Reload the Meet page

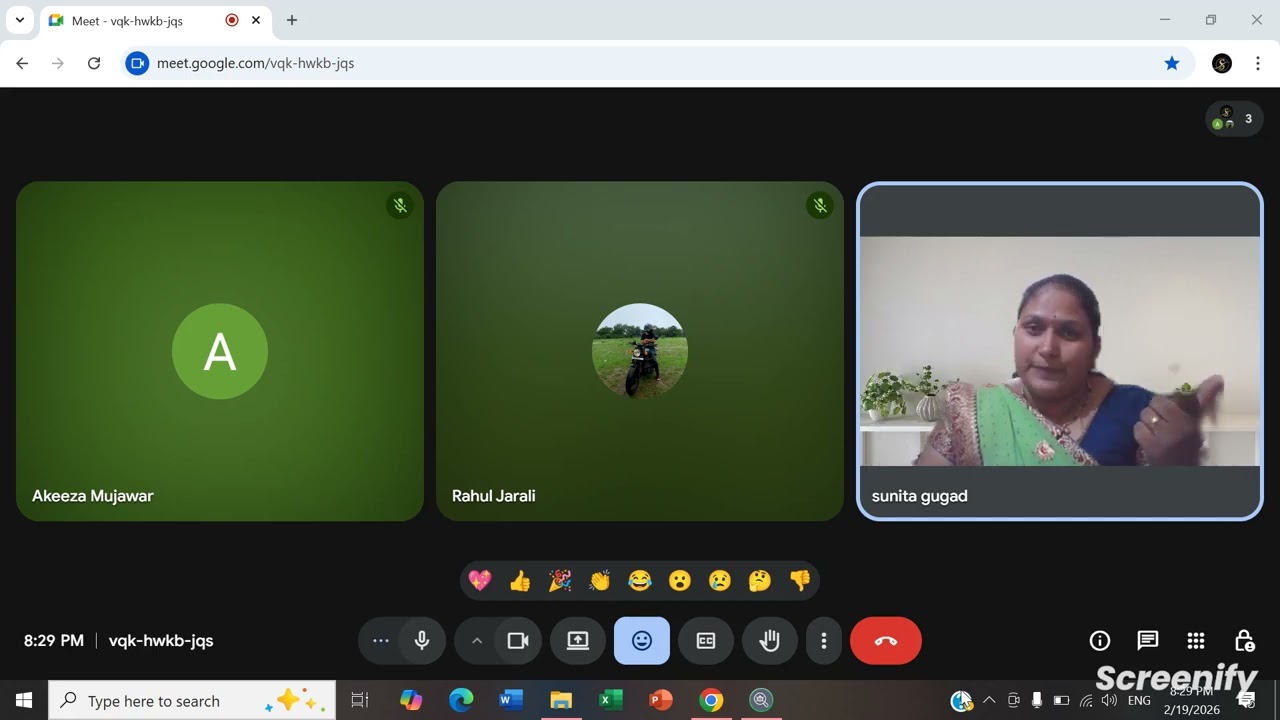[94, 63]
